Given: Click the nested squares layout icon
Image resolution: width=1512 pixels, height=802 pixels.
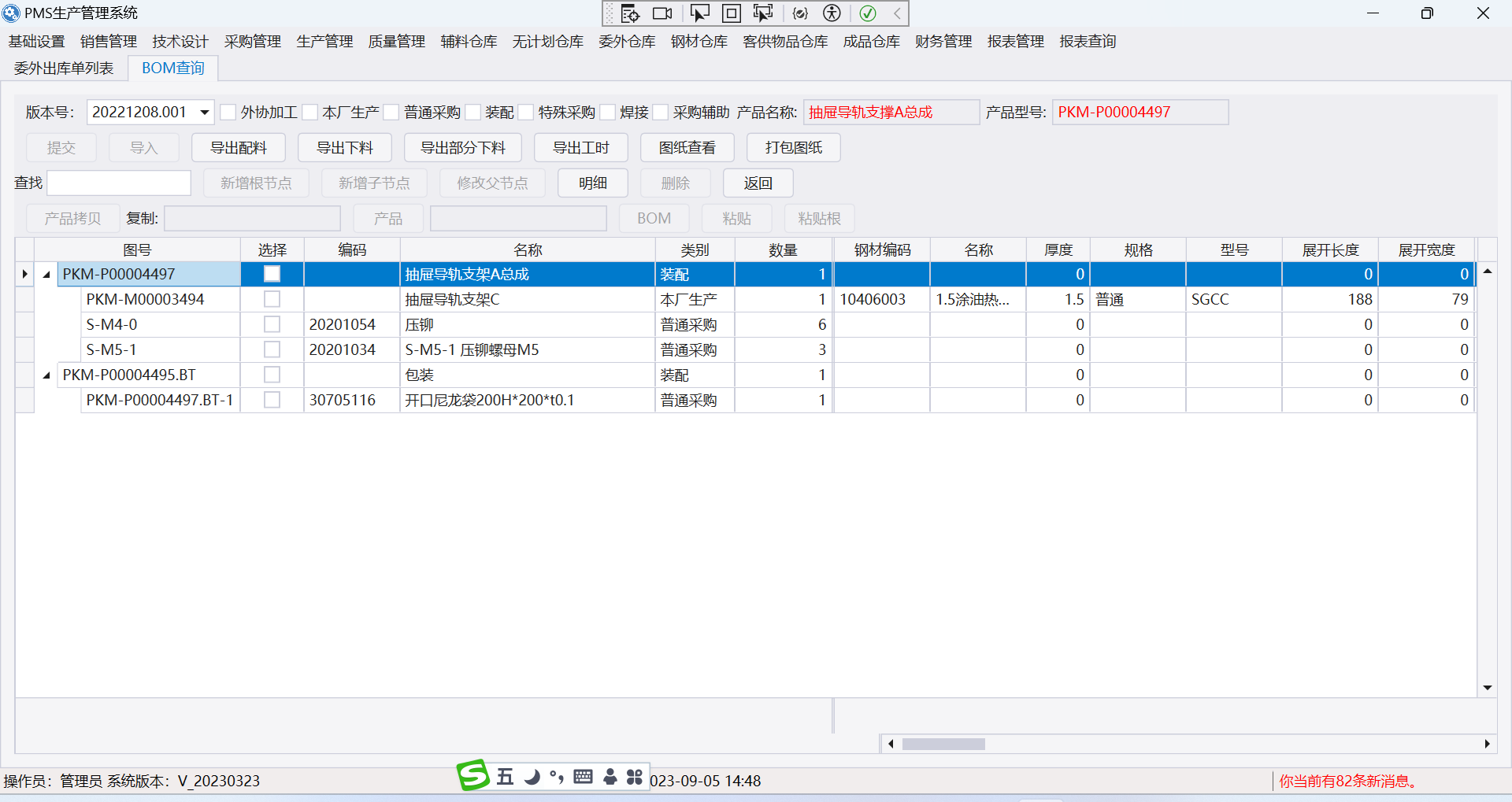Looking at the screenshot, I should 732,13.
